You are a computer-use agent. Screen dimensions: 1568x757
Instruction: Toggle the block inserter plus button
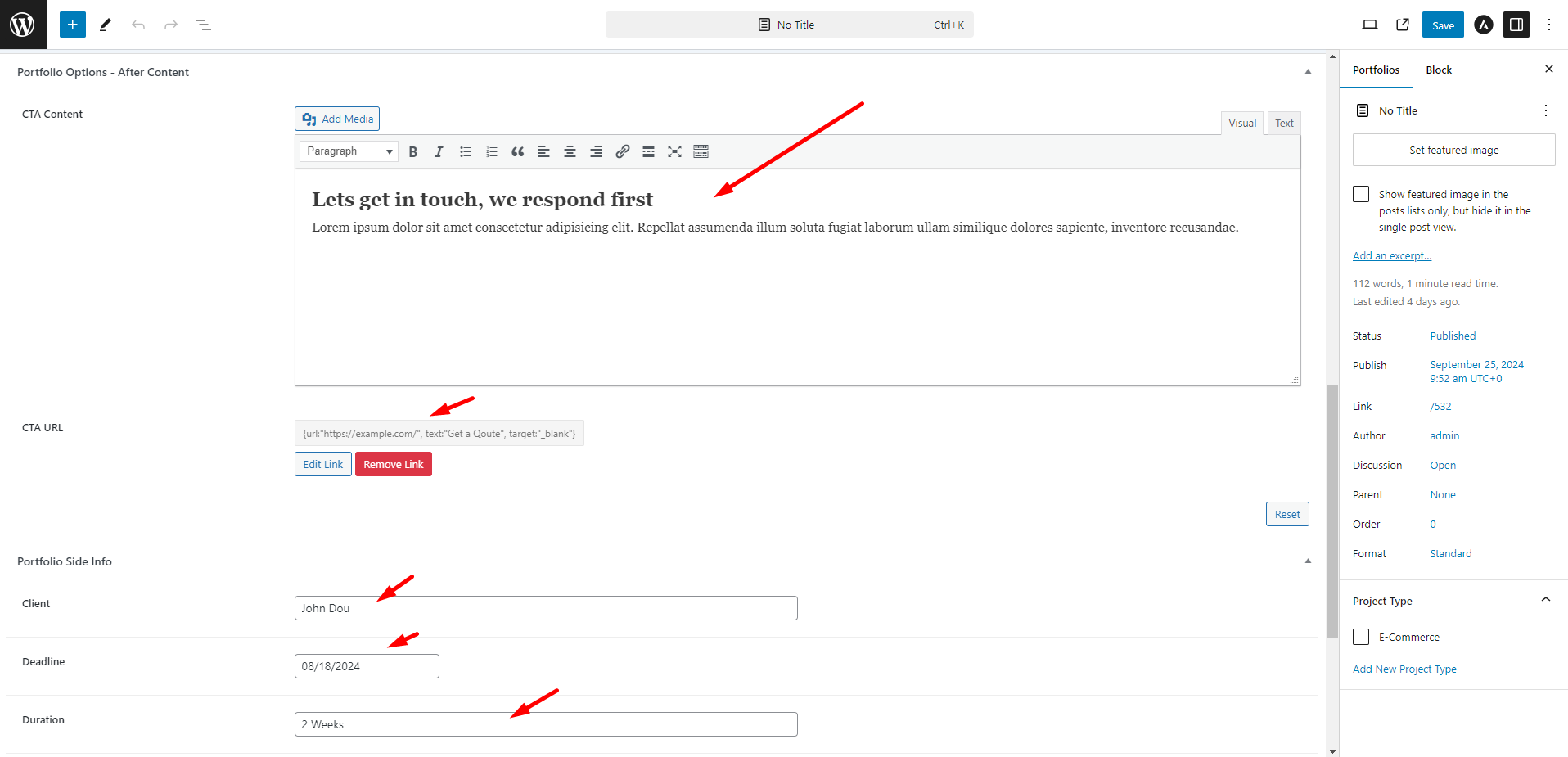click(73, 25)
